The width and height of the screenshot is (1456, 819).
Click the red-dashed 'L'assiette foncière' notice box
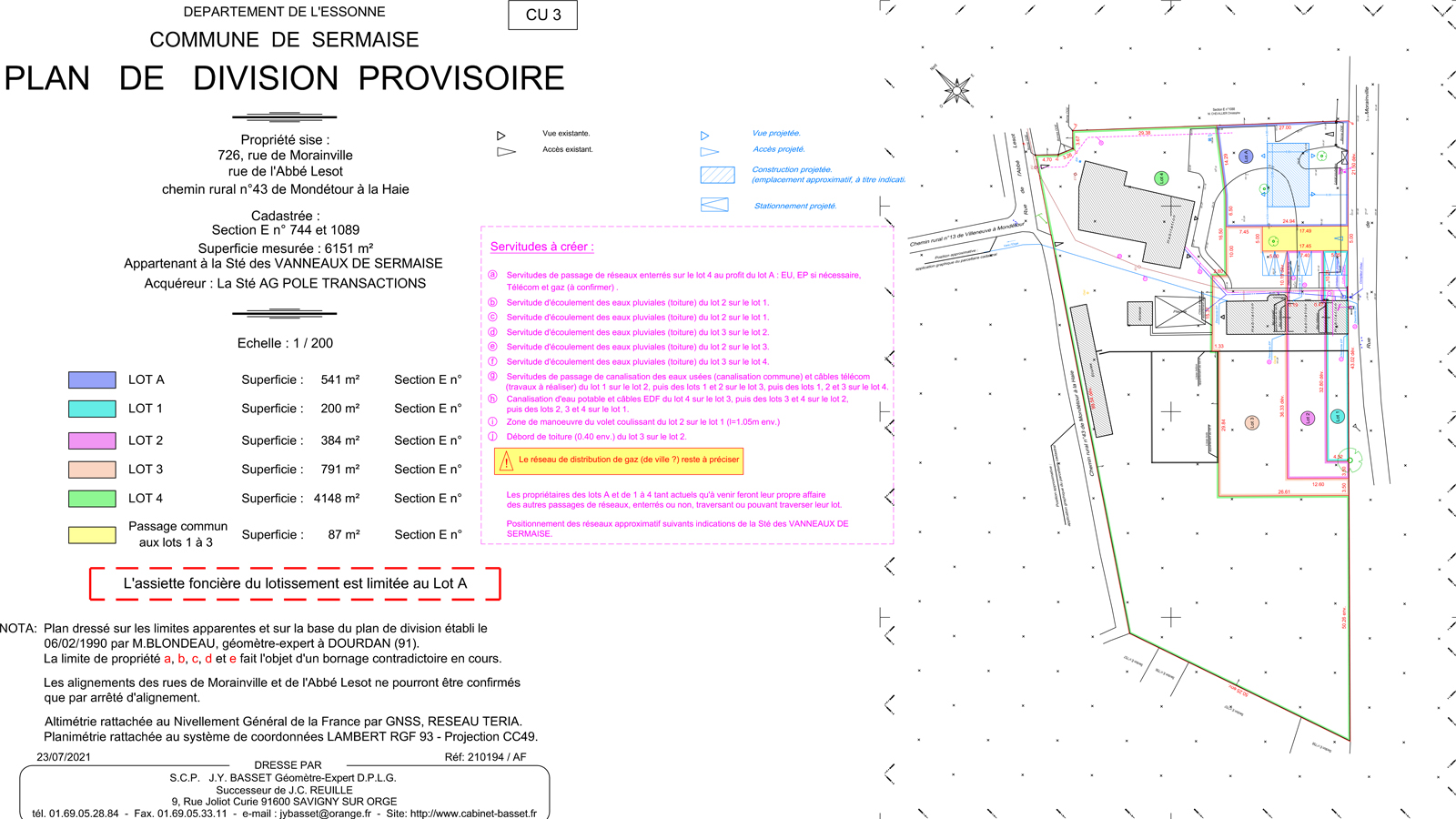295,584
